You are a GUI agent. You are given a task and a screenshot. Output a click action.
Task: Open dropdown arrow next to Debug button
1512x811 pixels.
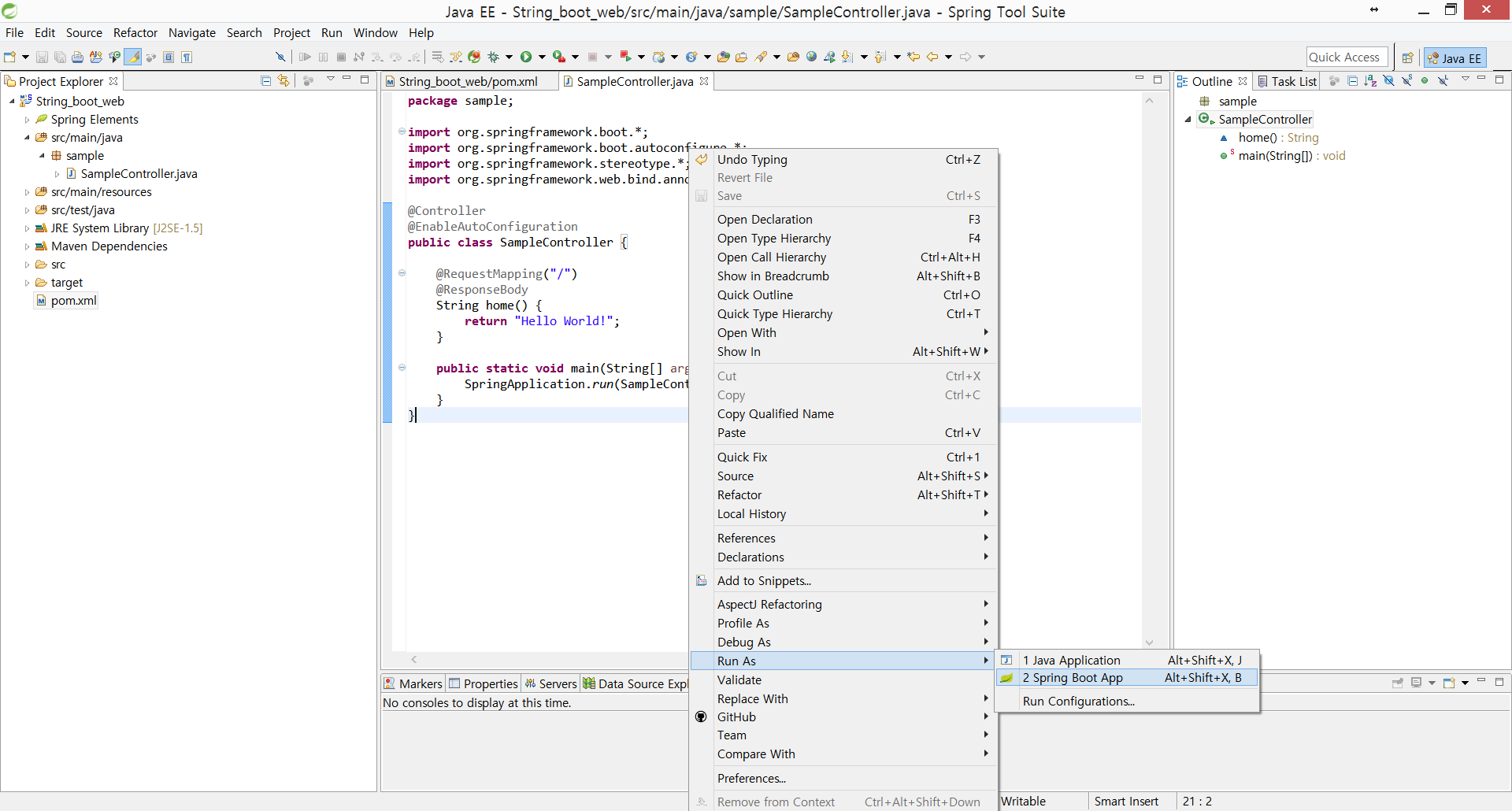[509, 57]
